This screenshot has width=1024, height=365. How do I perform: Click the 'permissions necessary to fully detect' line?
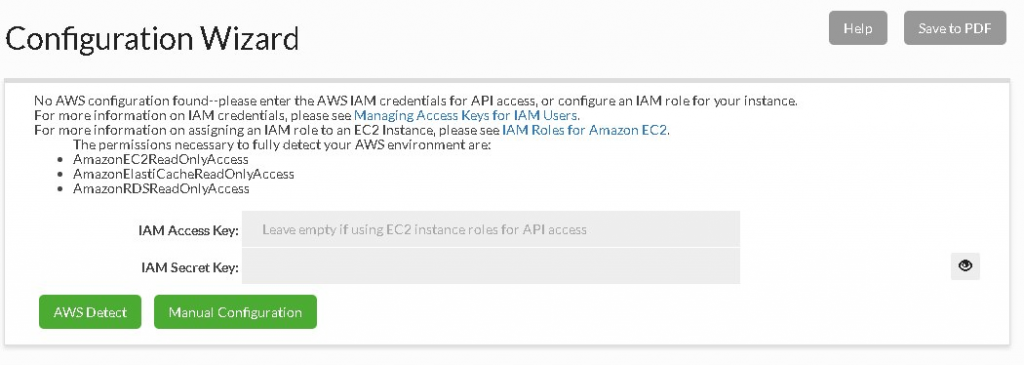point(281,144)
